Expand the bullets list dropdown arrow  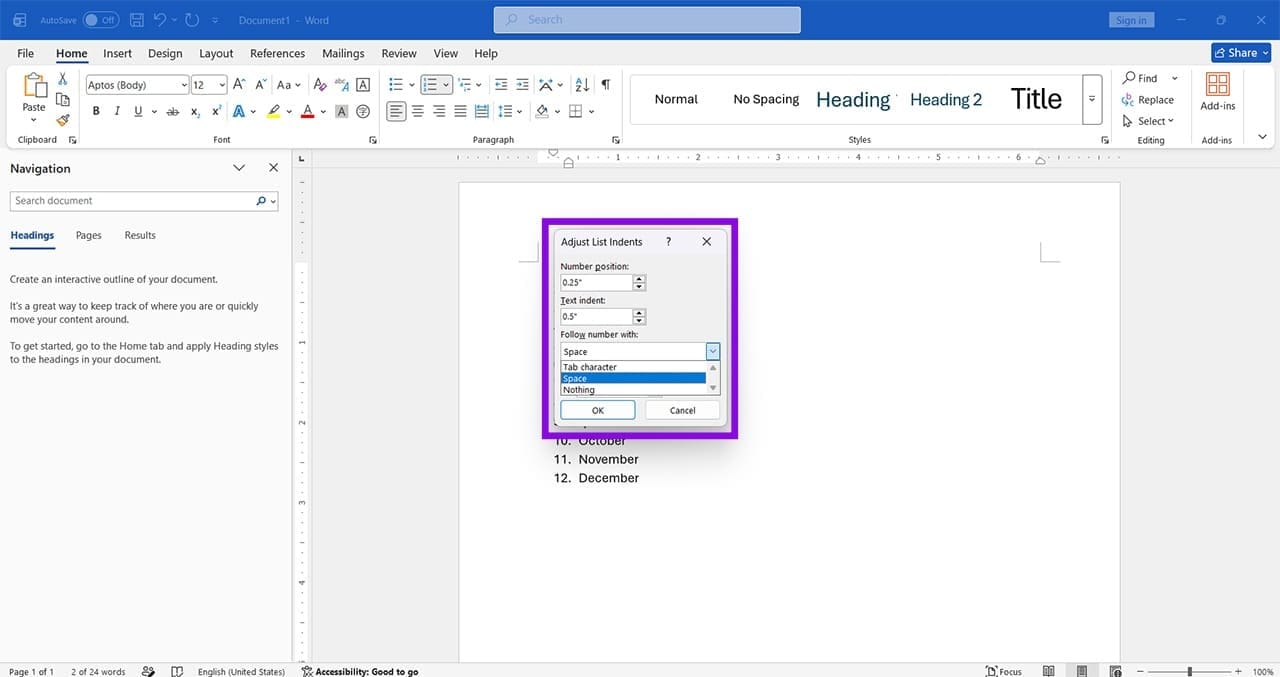coord(411,85)
